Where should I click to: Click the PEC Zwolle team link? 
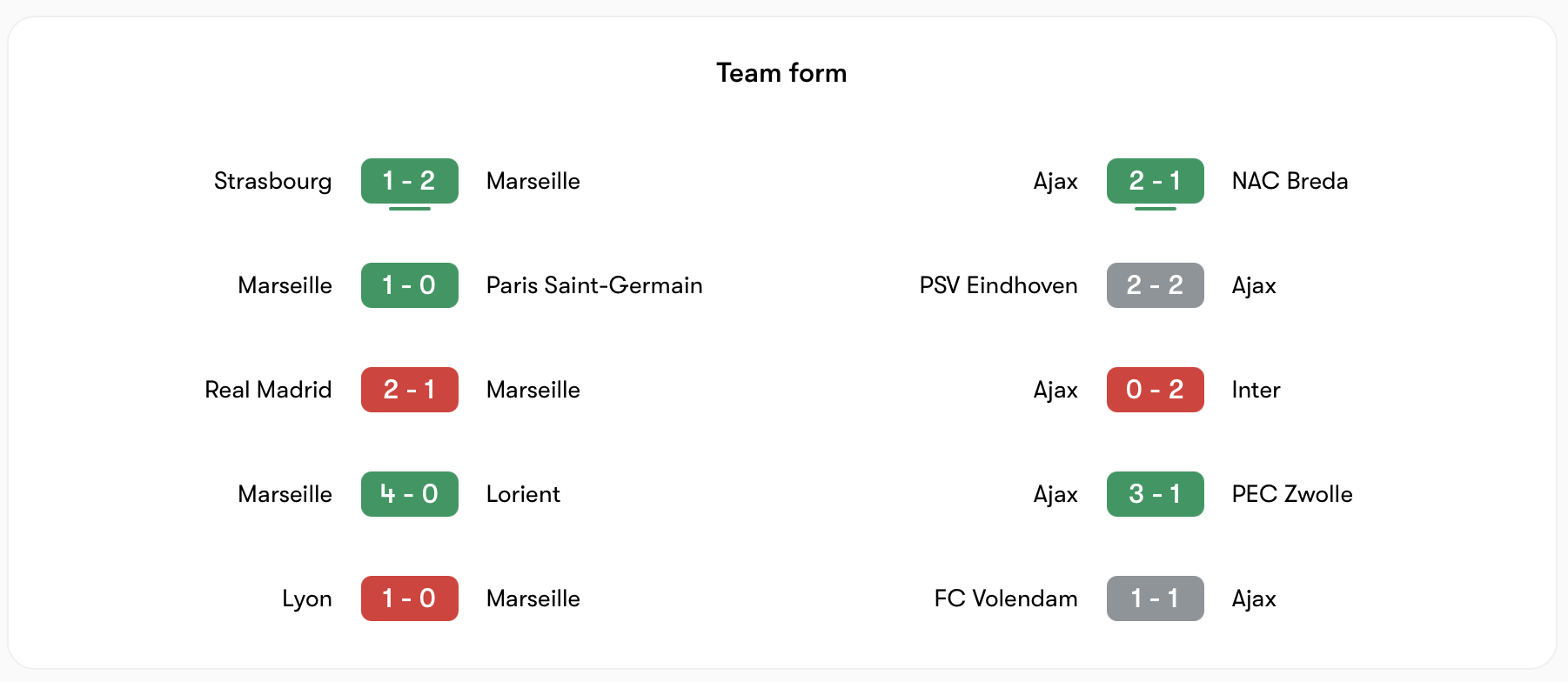[1292, 494]
